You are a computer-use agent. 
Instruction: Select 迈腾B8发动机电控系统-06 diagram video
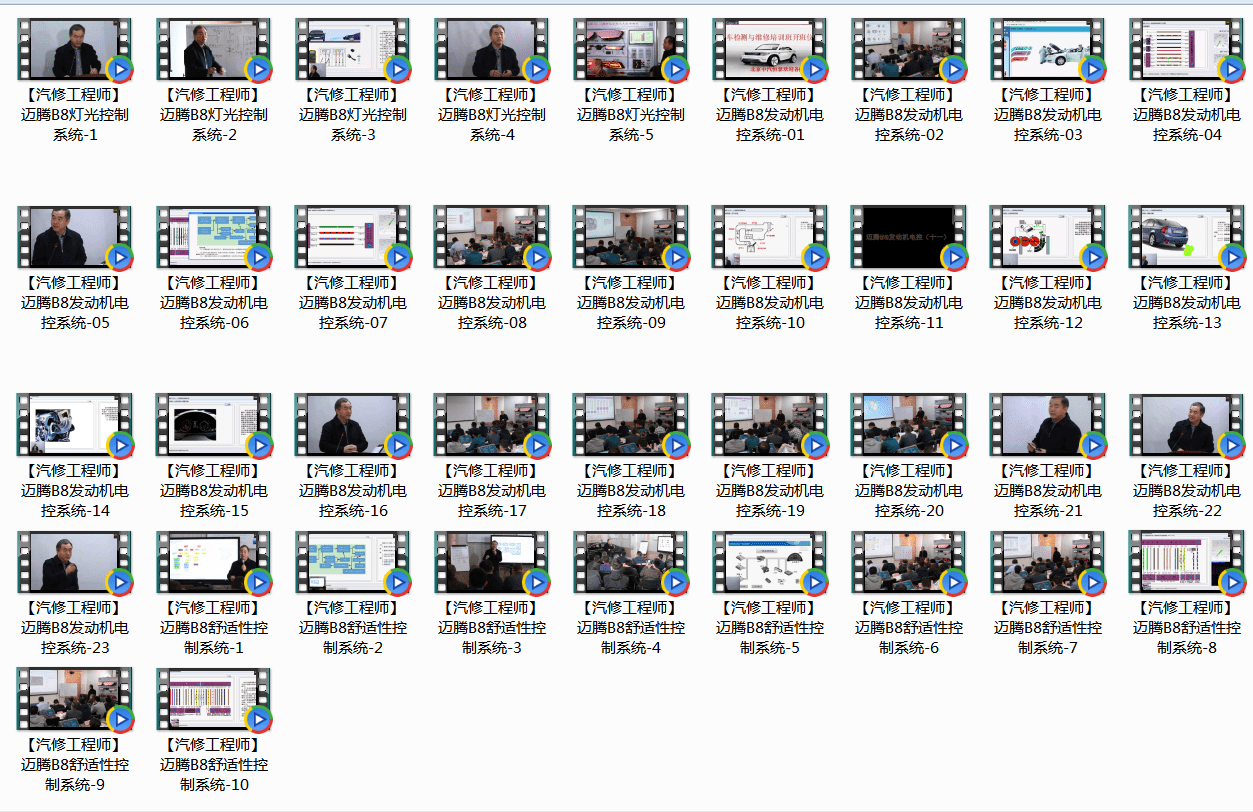tap(213, 237)
